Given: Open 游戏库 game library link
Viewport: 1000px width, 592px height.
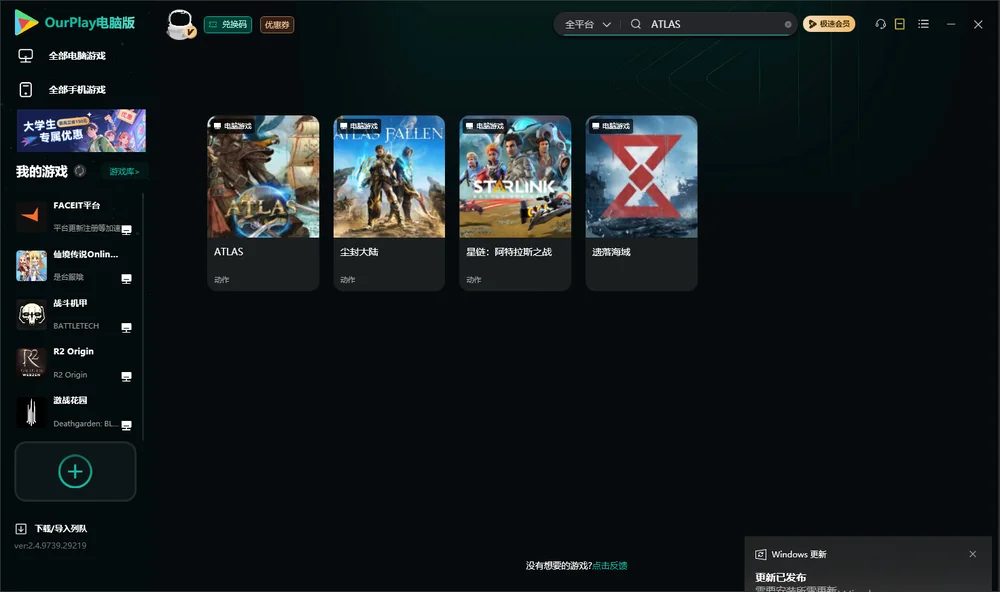Looking at the screenshot, I should (x=124, y=172).
